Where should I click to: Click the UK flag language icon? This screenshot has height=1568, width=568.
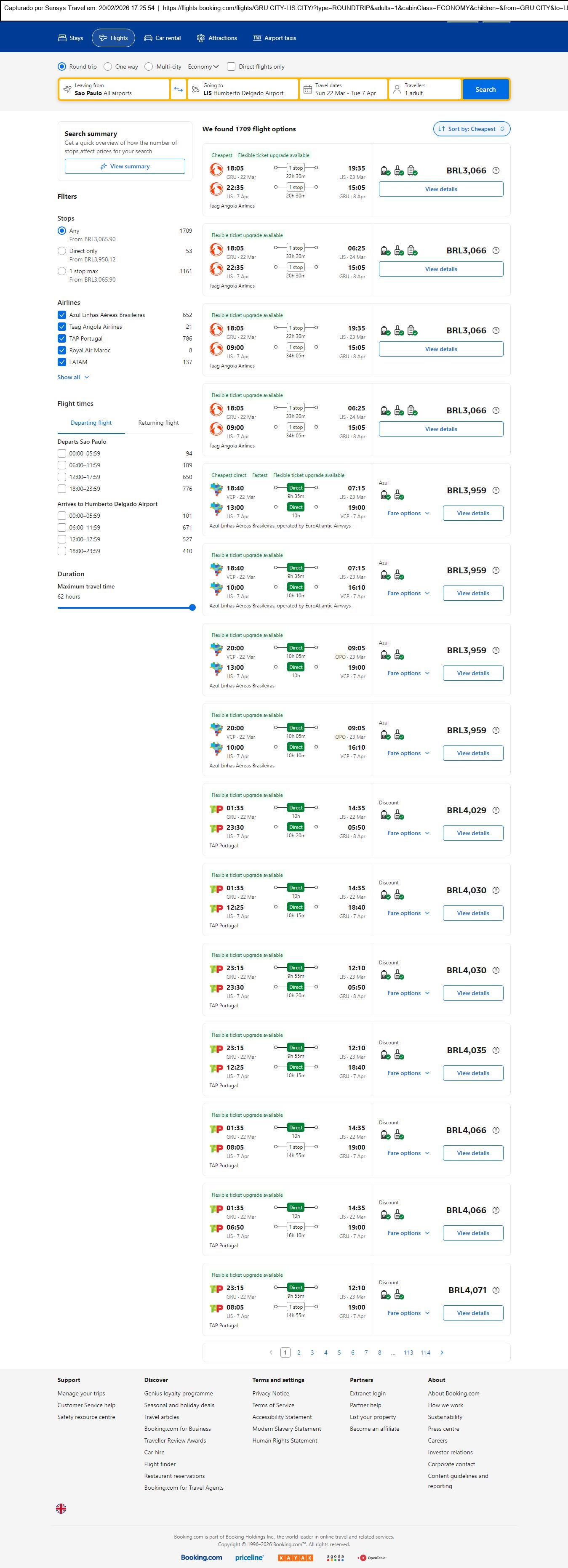61,1508
